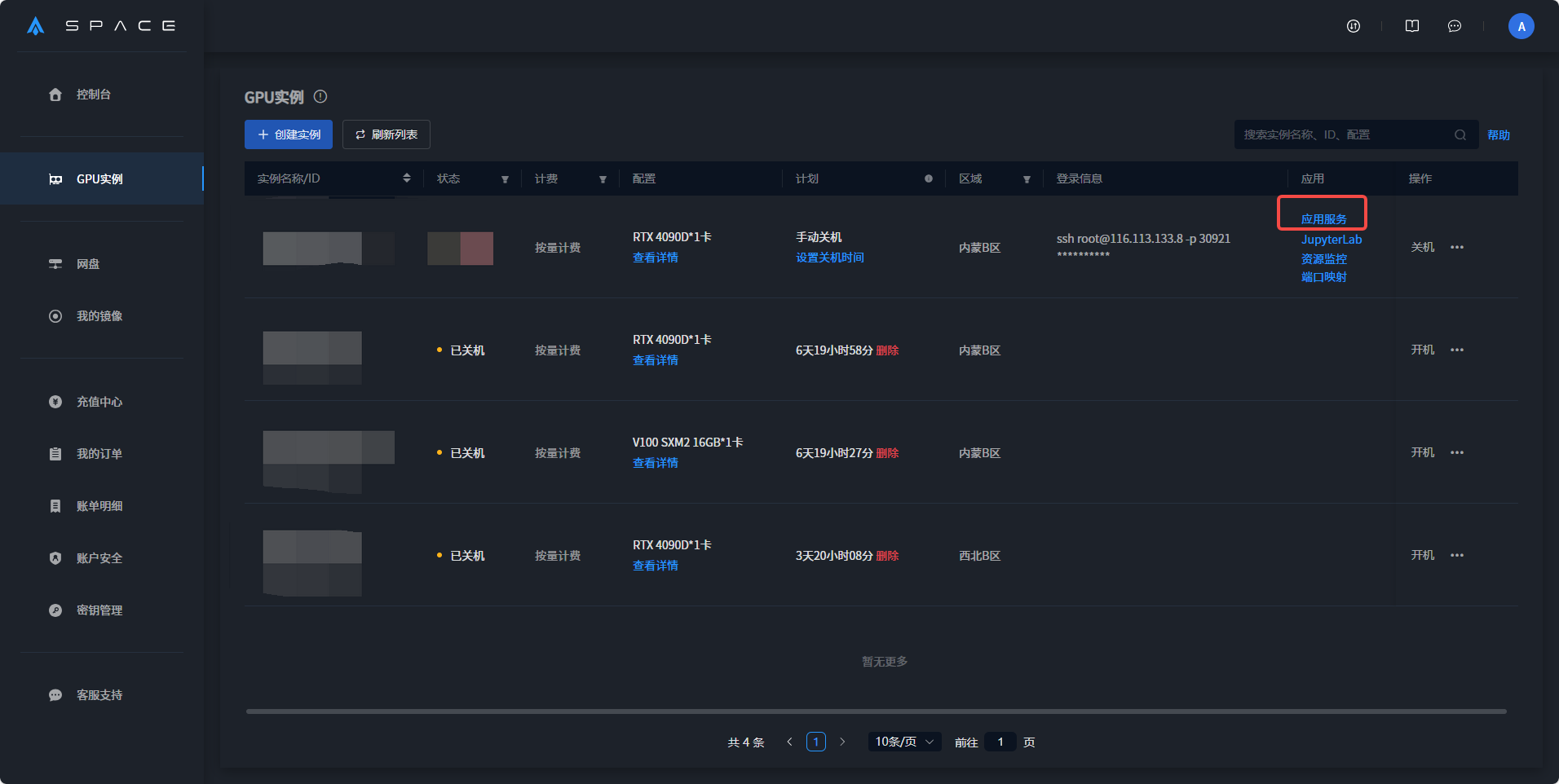Click the JupyterLab link
Image resolution: width=1559 pixels, height=784 pixels.
(1331, 240)
